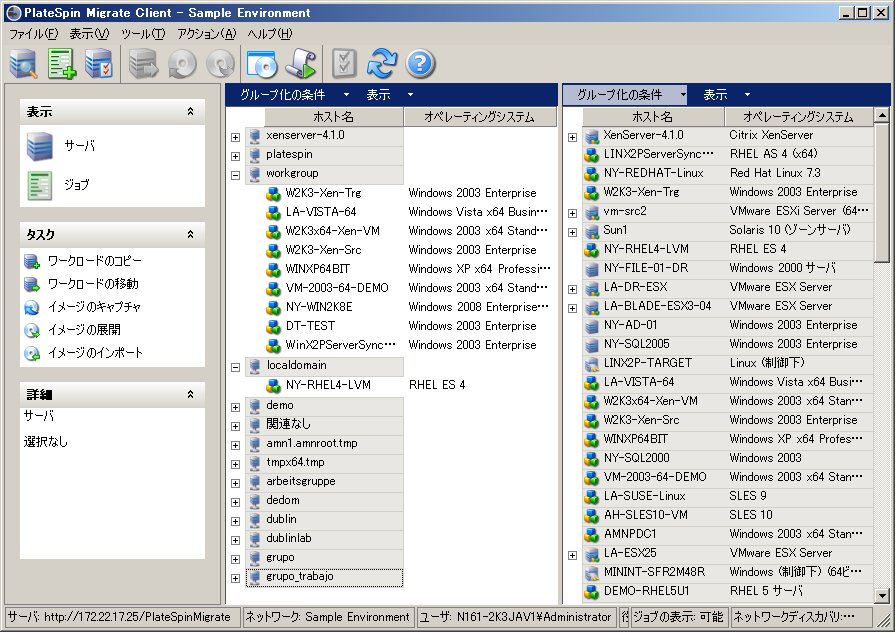
Task: Click the right pane scrollbar down arrow
Action: click(x=881, y=595)
